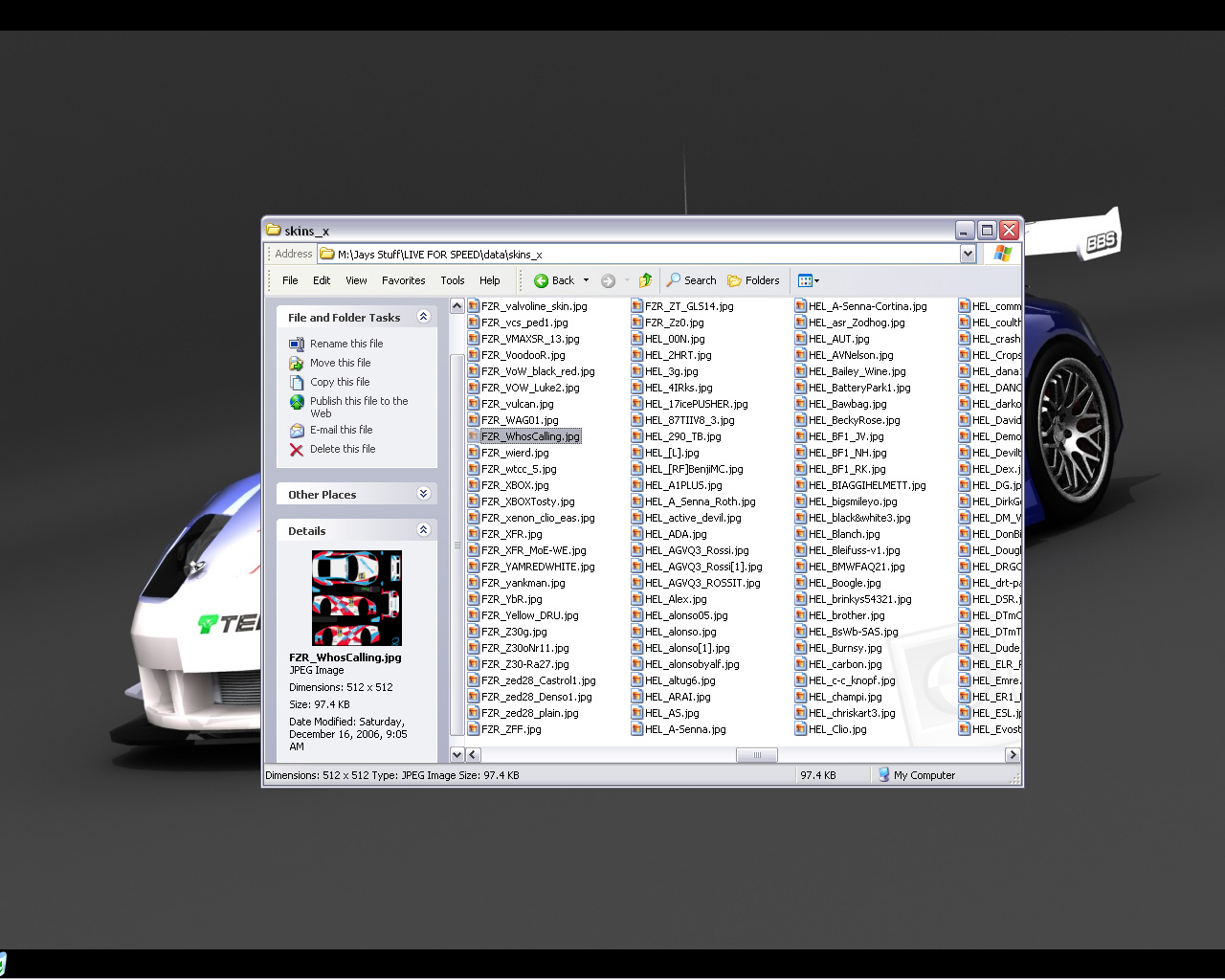1225x980 pixels.
Task: Click the FZR_WhosCalling preview thumbnail
Action: [357, 598]
